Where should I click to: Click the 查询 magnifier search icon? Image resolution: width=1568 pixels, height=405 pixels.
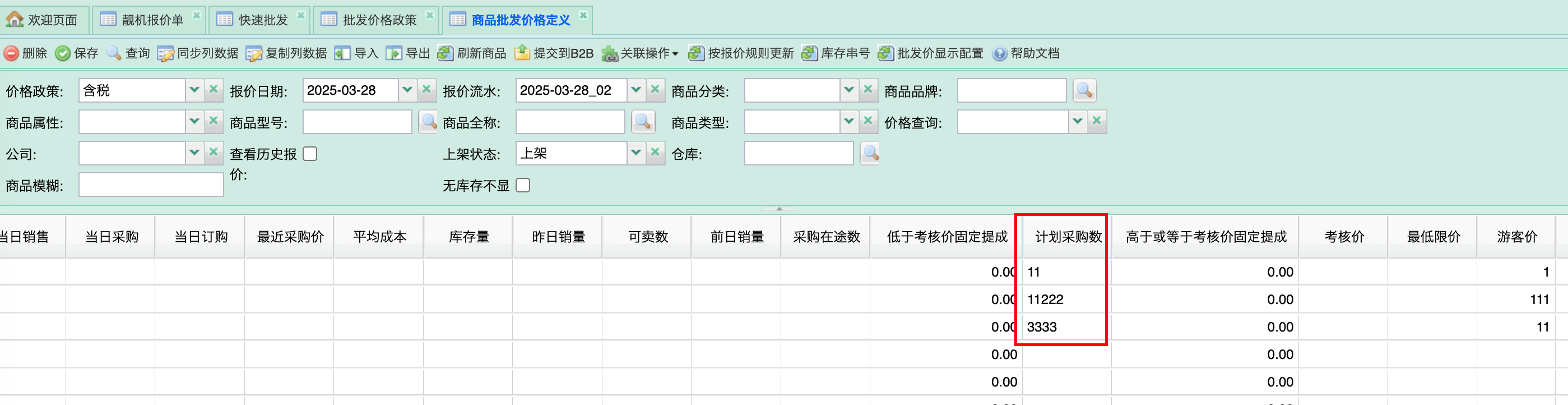click(x=114, y=54)
